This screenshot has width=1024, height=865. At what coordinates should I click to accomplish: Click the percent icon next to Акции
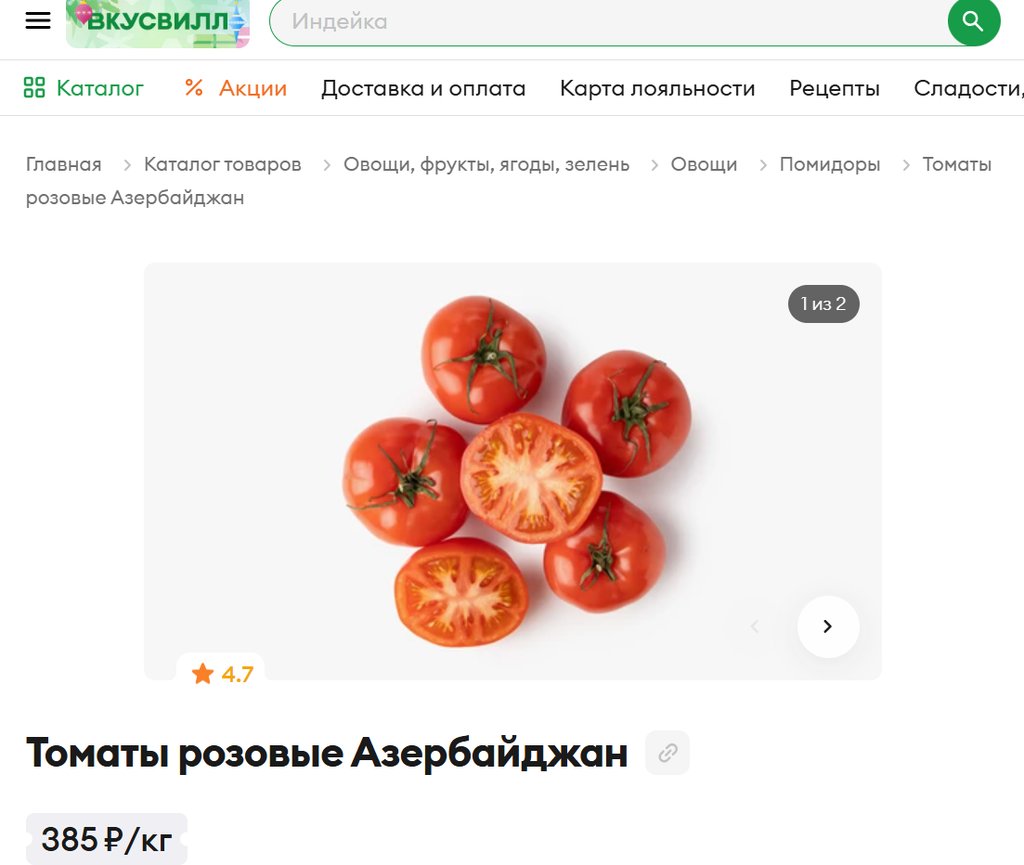pyautogui.click(x=194, y=87)
